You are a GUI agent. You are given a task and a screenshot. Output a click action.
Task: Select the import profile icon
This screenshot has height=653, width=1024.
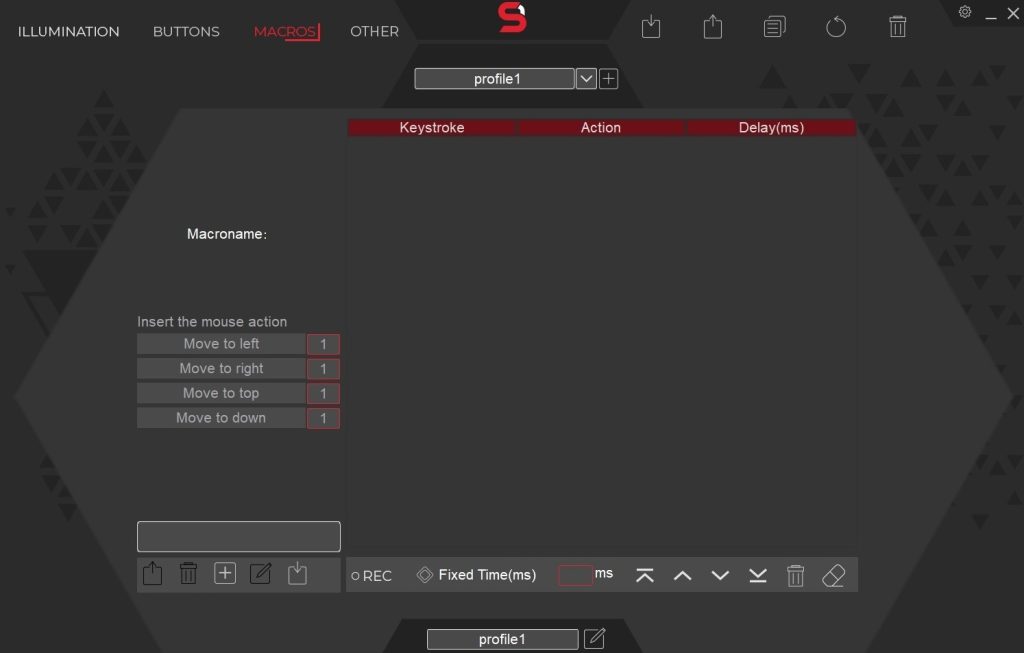point(651,27)
